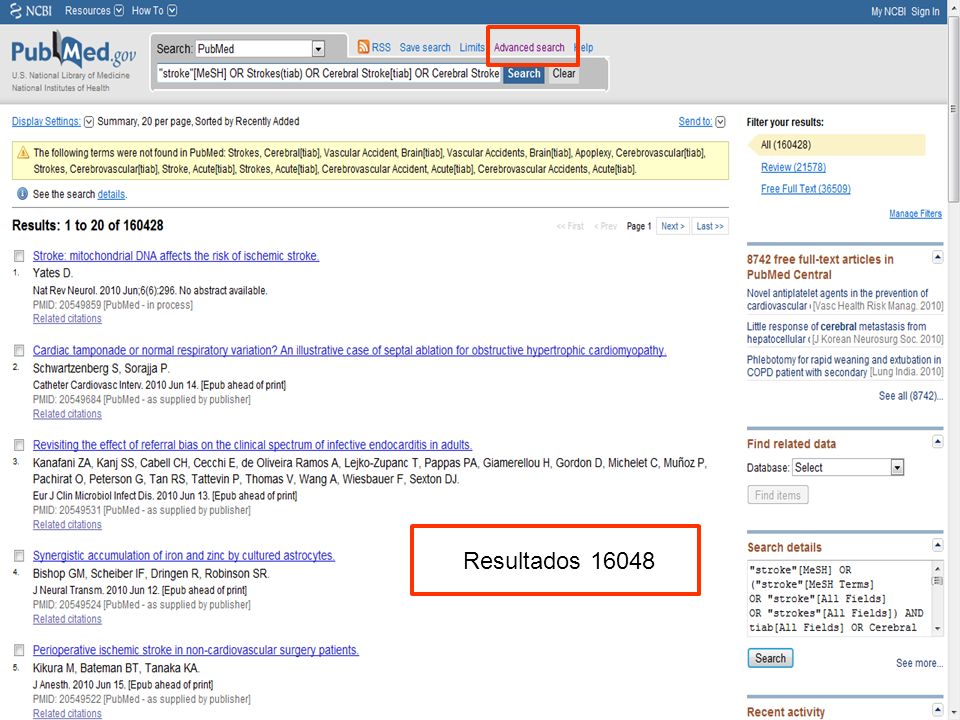Image resolution: width=960 pixels, height=720 pixels.
Task: Click the Search details box down scroll arrow
Action: point(937,629)
